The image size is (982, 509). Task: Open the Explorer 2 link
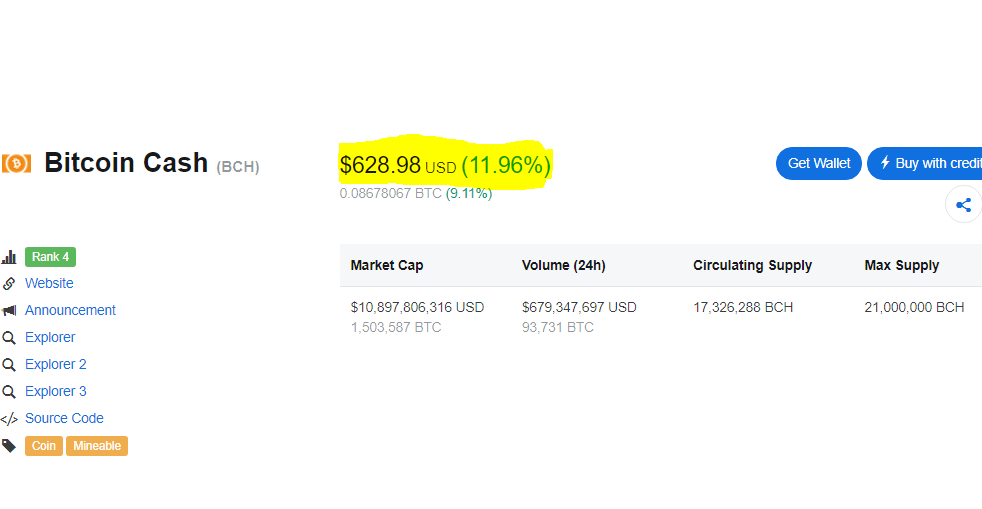point(56,365)
